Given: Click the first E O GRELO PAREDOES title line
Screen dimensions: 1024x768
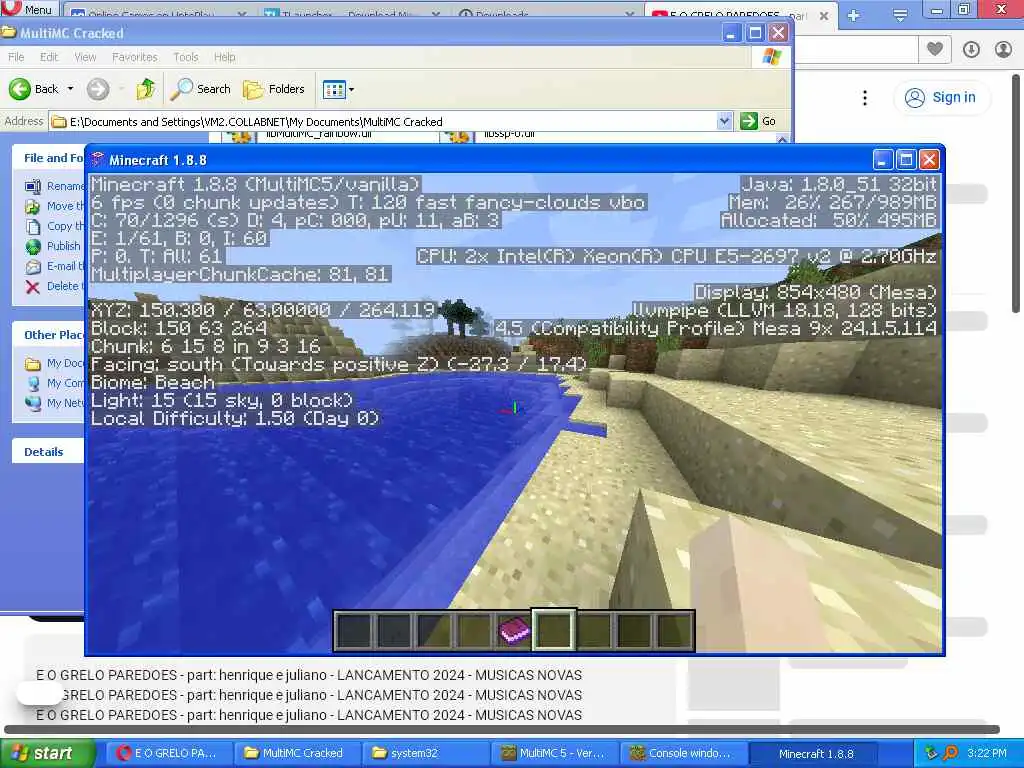Looking at the screenshot, I should point(309,675).
